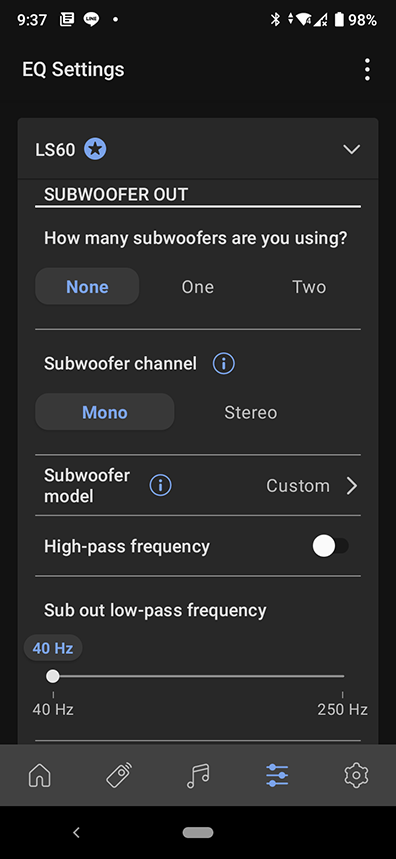396x859 pixels.
Task: Set subwoofer channel to Mono
Action: click(105, 412)
